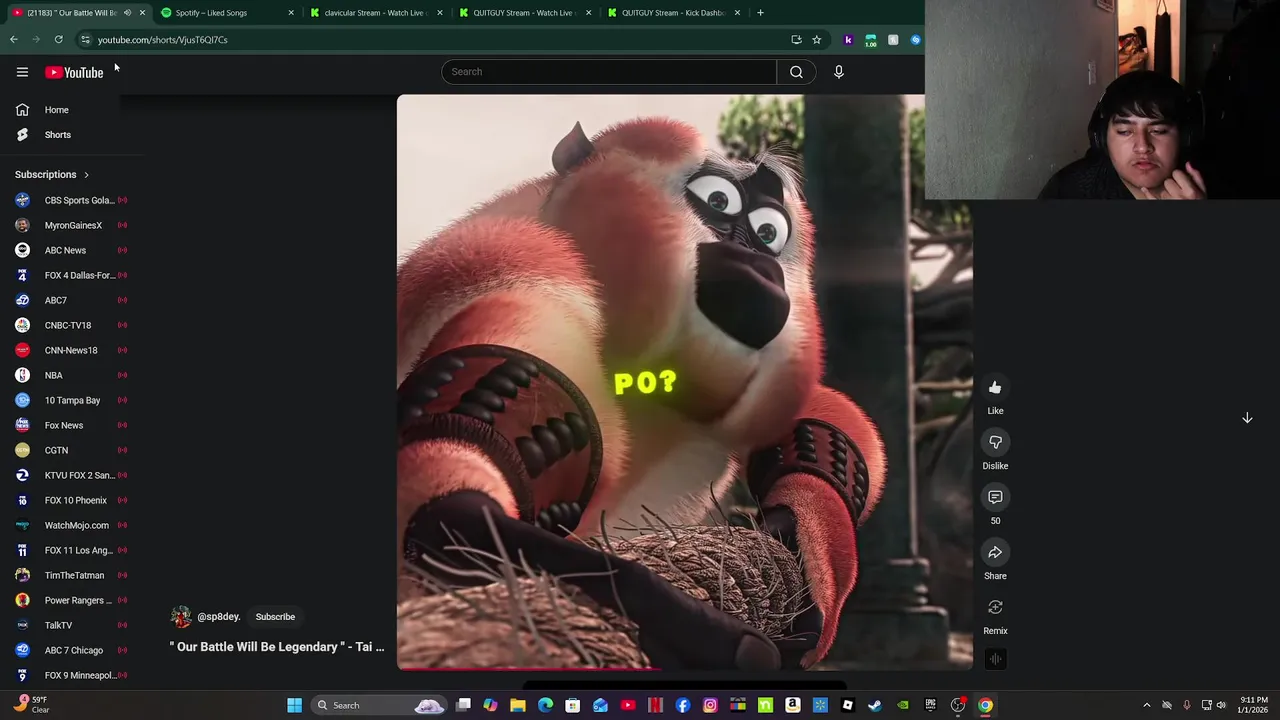The height and width of the screenshot is (720, 1280).
Task: Select CNN-News18 in subscriptions
Action: tap(70, 350)
